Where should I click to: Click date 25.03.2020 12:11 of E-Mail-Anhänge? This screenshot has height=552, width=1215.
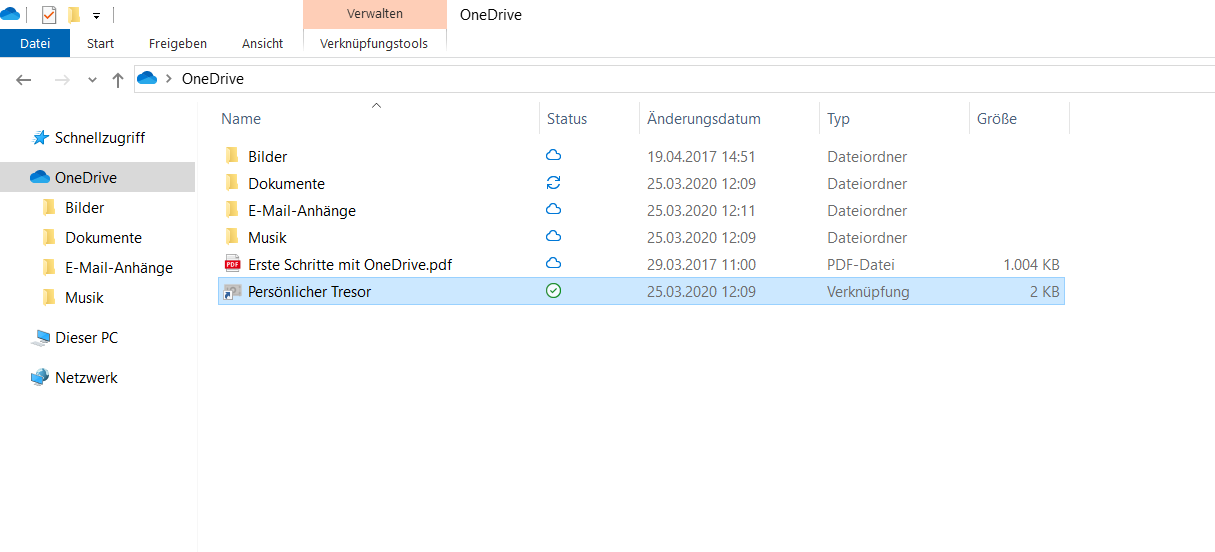point(701,211)
